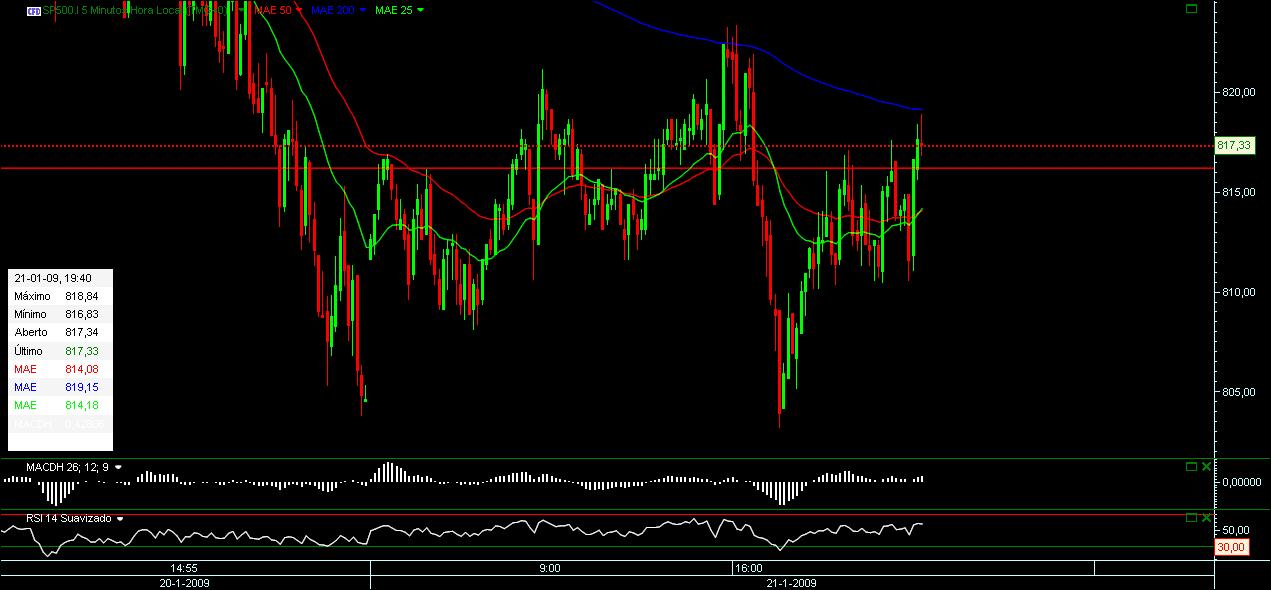This screenshot has height=590, width=1271.
Task: Expand the MACDH 26; 12; 9 settings dropdown
Action: 118,467
